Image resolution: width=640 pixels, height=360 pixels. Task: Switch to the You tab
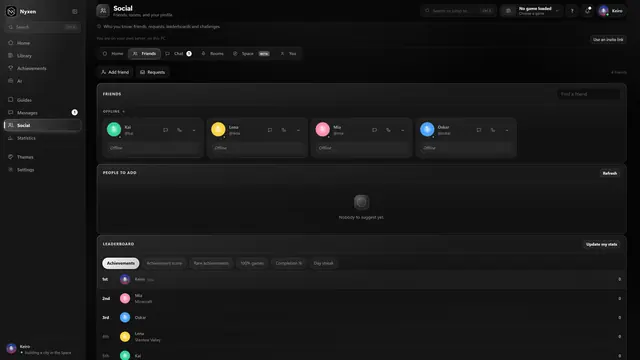288,53
